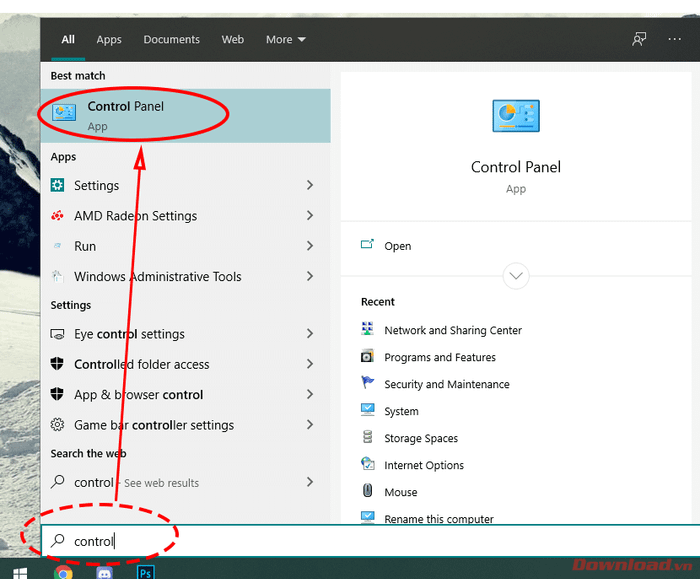The width and height of the screenshot is (700, 579).
Task: Expand App & browser control result arrow
Action: coord(310,394)
